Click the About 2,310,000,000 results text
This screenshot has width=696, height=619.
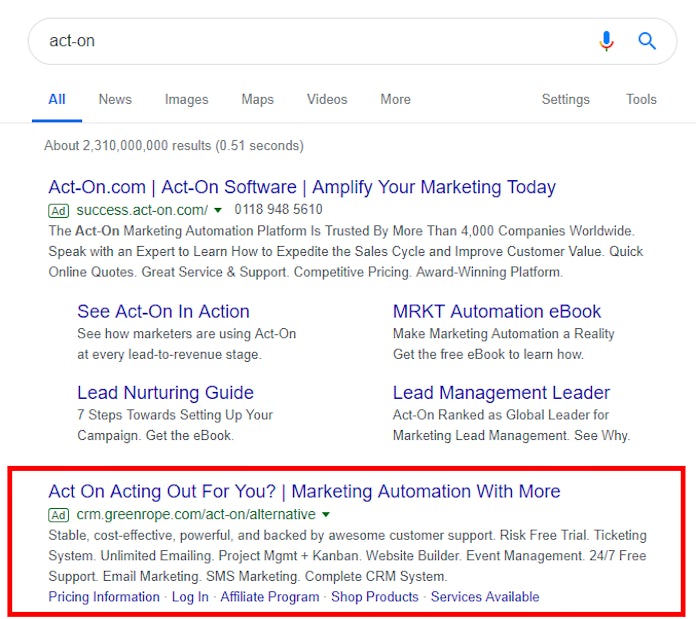pyautogui.click(x=174, y=146)
